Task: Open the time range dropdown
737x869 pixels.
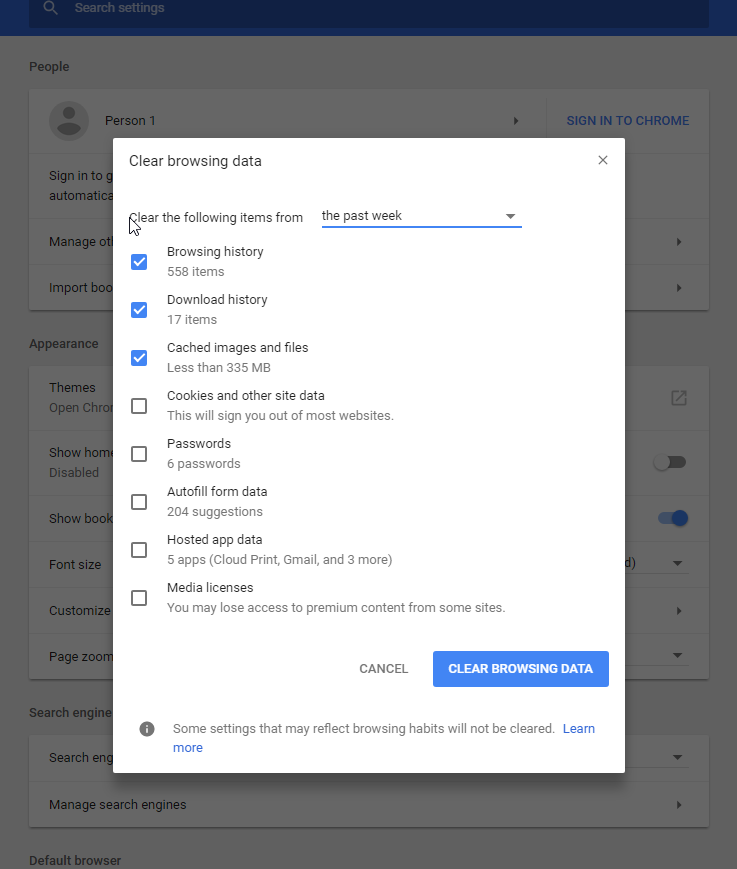Action: point(422,216)
